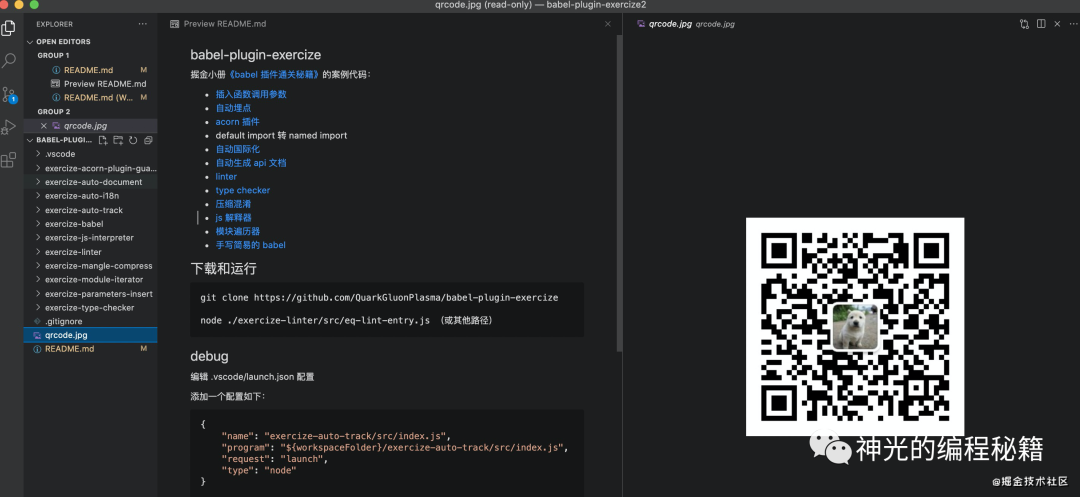Click the image icon on qrcode.jpg tab
Screen dimensions: 1080x497
coord(641,23)
